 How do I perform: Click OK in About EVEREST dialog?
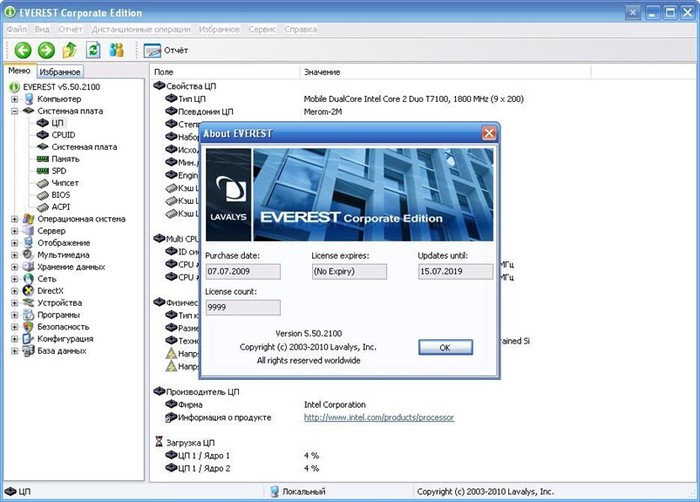pyautogui.click(x=445, y=347)
